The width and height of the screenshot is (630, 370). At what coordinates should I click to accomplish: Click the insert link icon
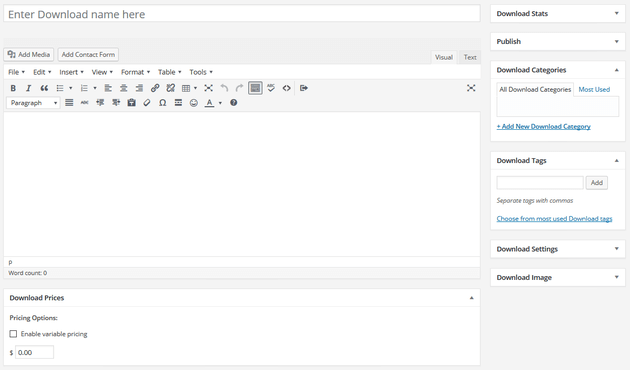click(x=155, y=88)
